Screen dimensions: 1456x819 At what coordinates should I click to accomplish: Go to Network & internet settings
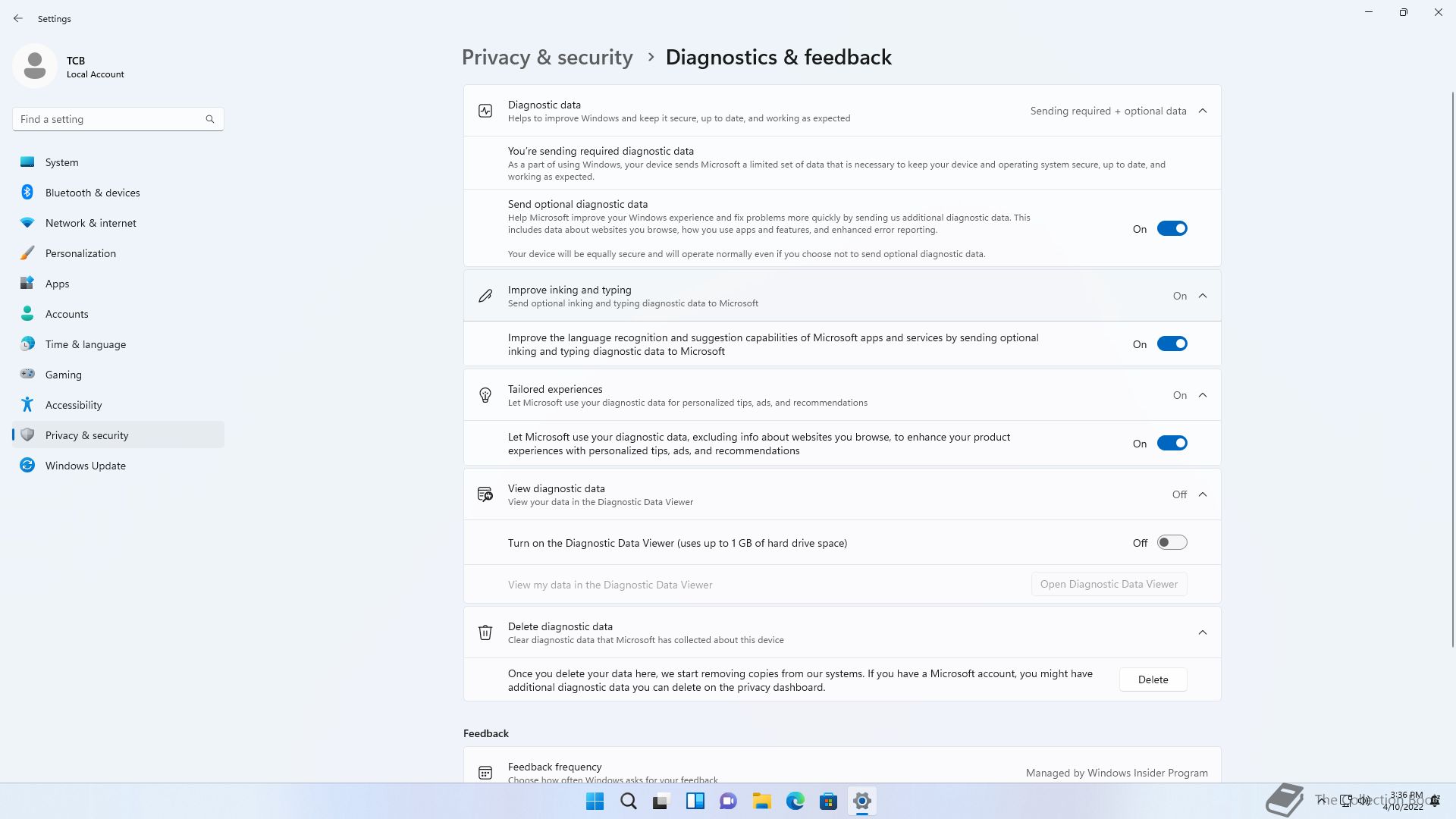coord(118,223)
